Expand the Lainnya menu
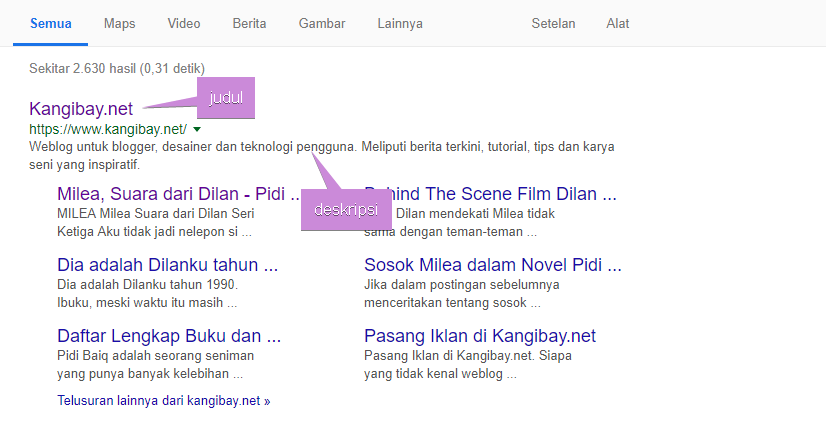Viewport: 826px width, 425px height. pyautogui.click(x=400, y=24)
